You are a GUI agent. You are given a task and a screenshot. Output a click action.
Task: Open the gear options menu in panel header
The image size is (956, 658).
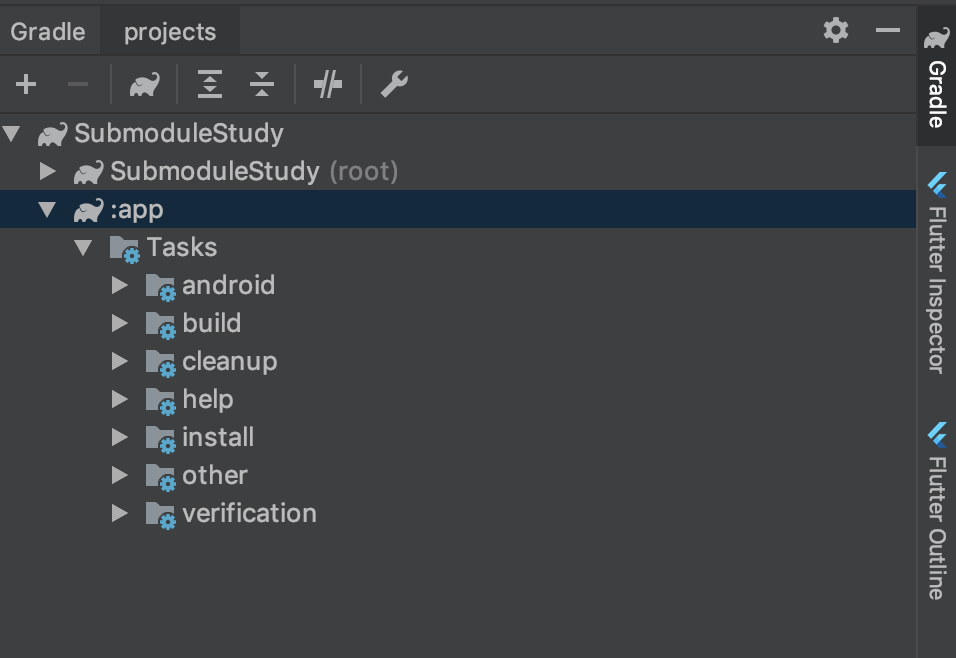coord(836,30)
